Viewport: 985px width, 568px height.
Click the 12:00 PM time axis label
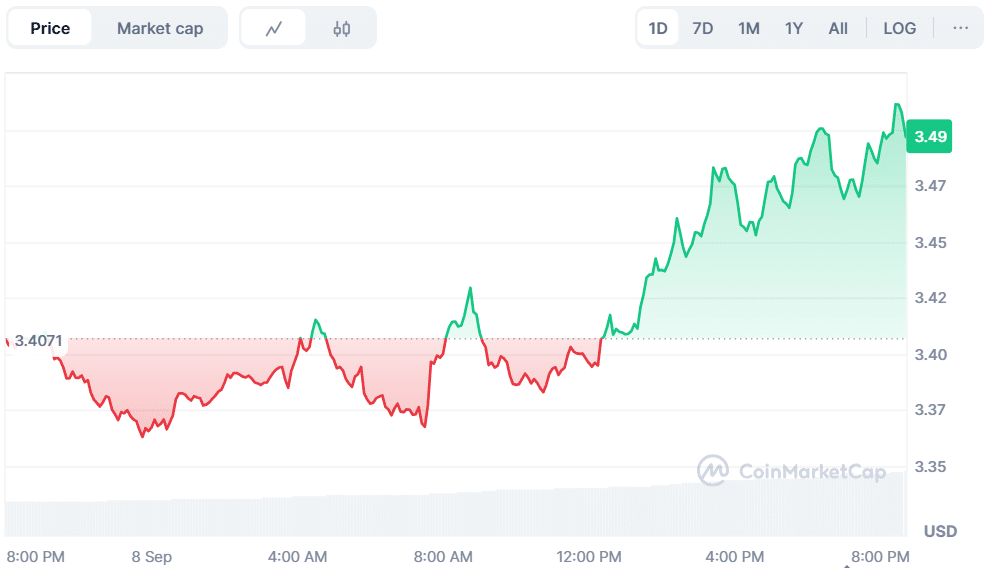tap(590, 556)
